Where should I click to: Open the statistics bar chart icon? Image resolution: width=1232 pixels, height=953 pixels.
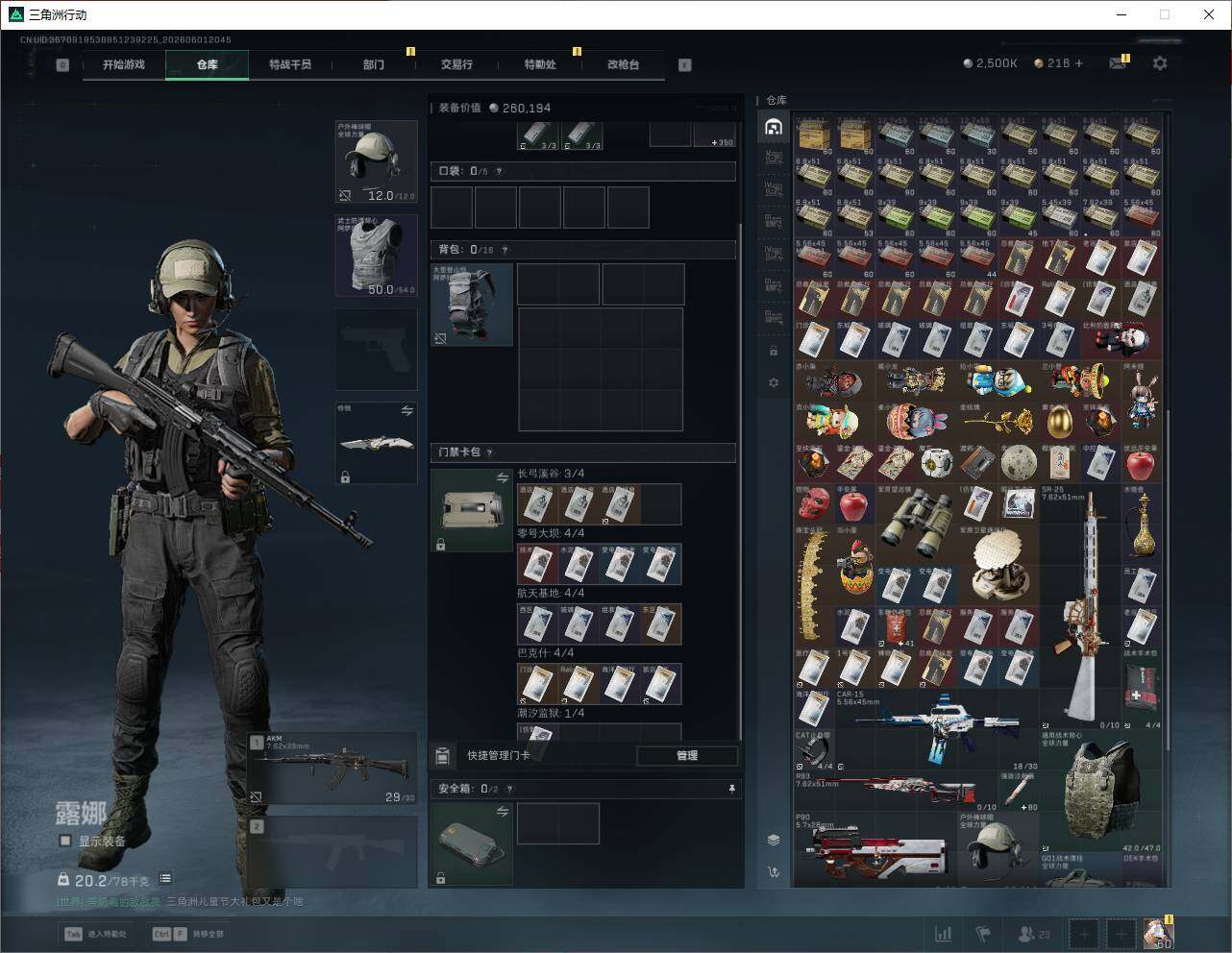[x=944, y=934]
